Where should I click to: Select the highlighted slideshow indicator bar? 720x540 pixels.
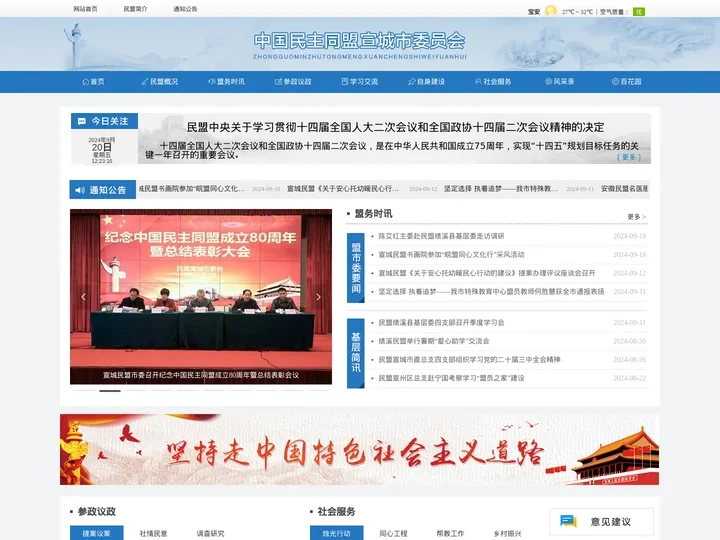pos(110,391)
